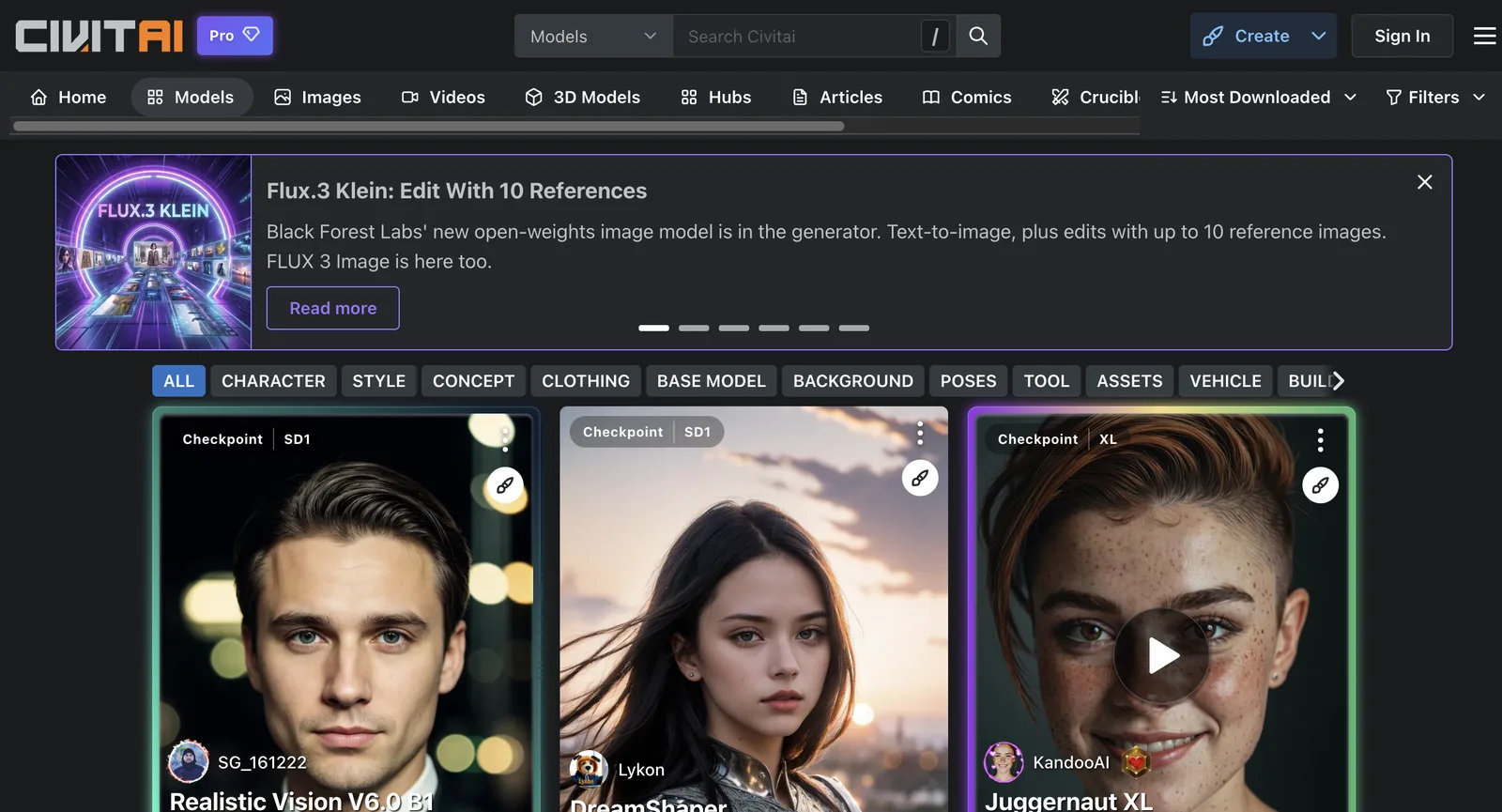This screenshot has height=812, width=1502.
Task: Click the horizontal navigation scrollbar
Action: (x=429, y=126)
